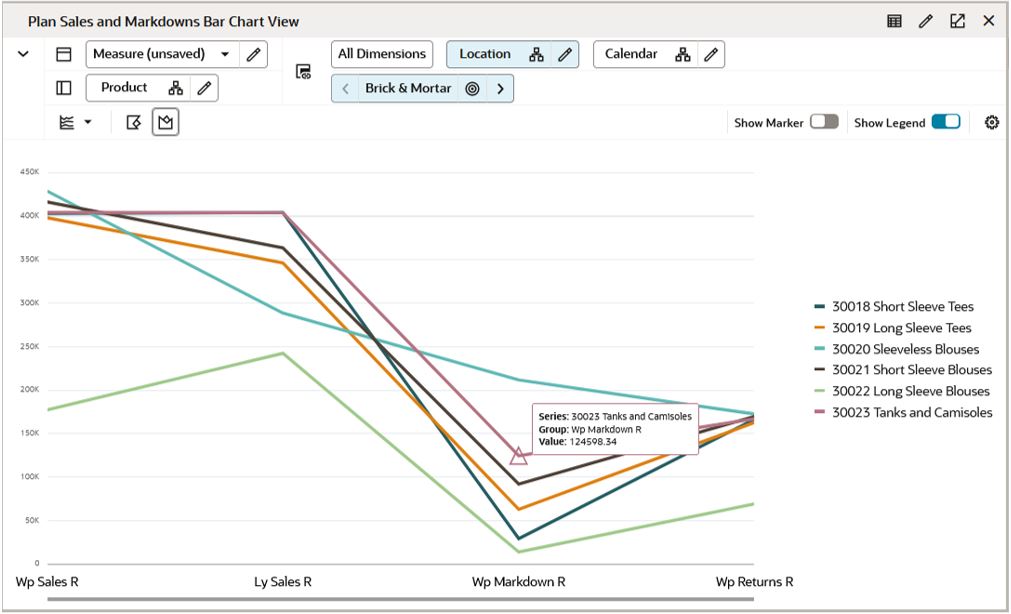1011x614 pixels.
Task: Click the Product hierarchy icon
Action: [x=178, y=87]
